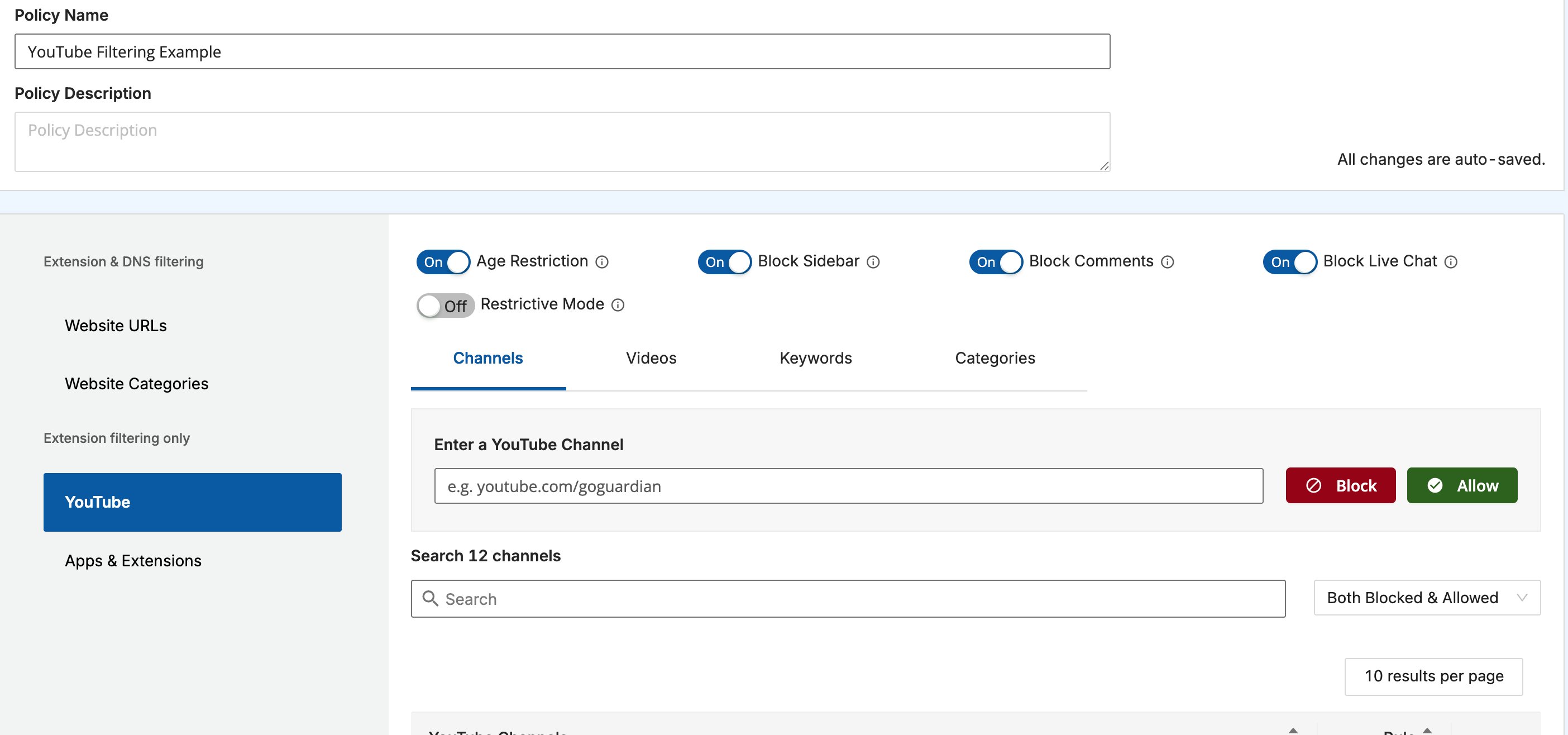Turn off the Block Sidebar toggle
The height and width of the screenshot is (735, 1568).
coord(724,262)
